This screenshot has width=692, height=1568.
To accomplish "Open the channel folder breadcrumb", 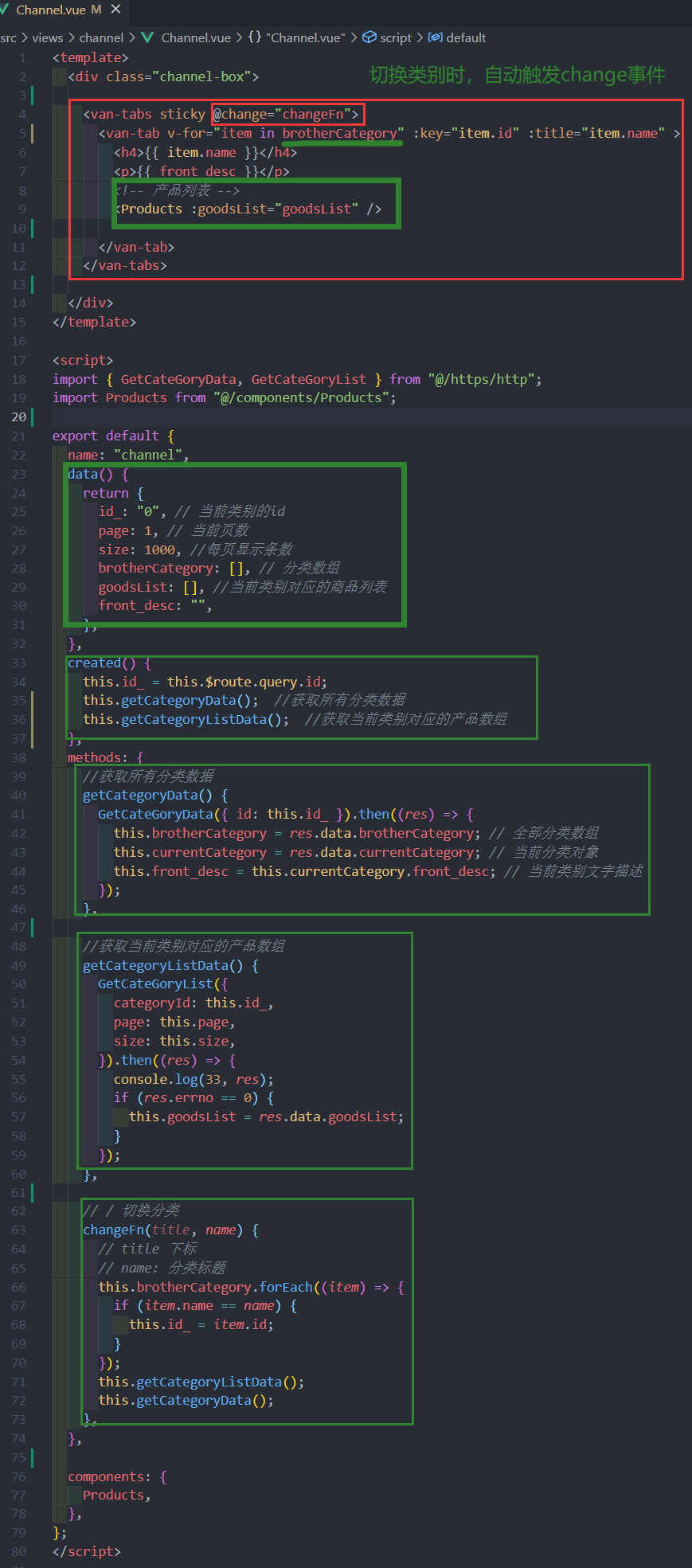I will click(101, 37).
